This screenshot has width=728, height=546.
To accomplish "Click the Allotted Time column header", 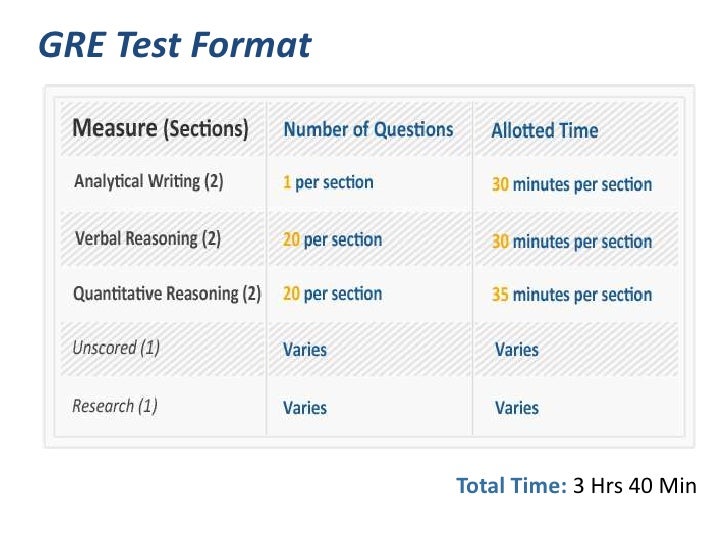I will [x=545, y=130].
